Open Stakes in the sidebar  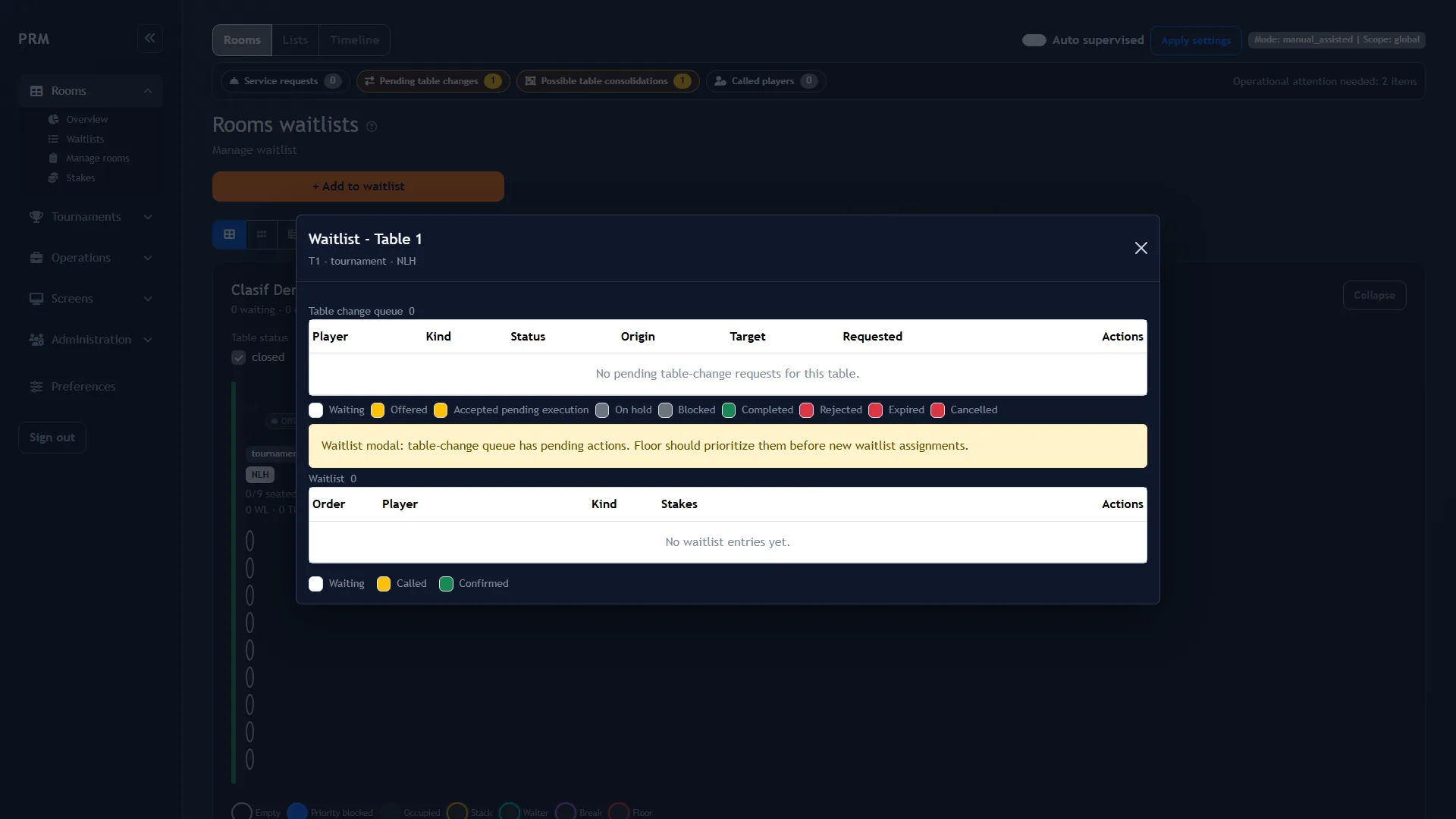[80, 177]
